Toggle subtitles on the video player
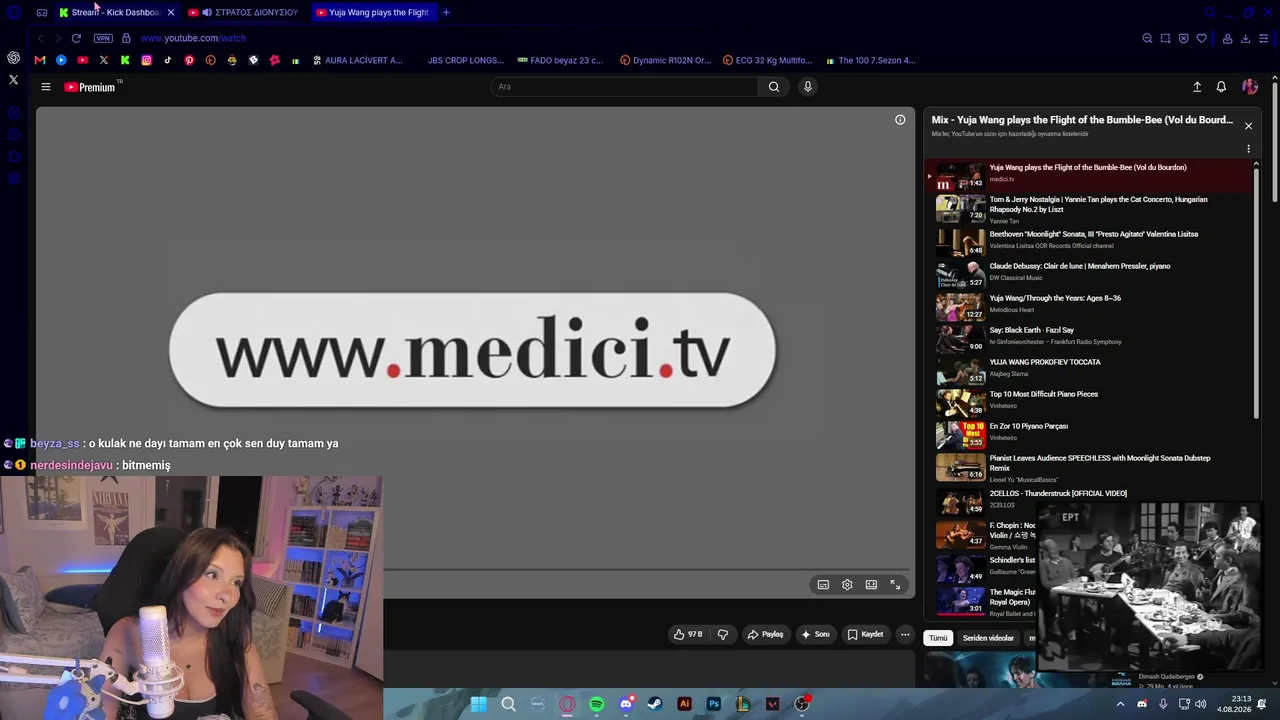The height and width of the screenshot is (720, 1280). pyautogui.click(x=823, y=585)
